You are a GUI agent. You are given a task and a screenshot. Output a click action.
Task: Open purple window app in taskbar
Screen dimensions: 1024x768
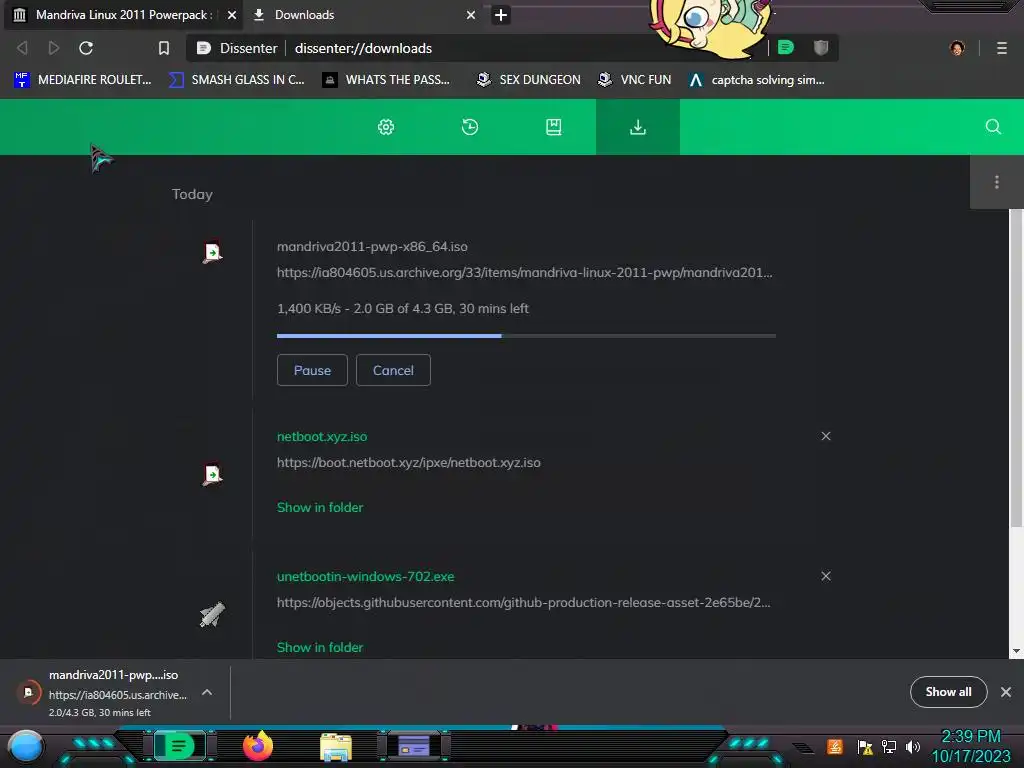click(x=414, y=746)
